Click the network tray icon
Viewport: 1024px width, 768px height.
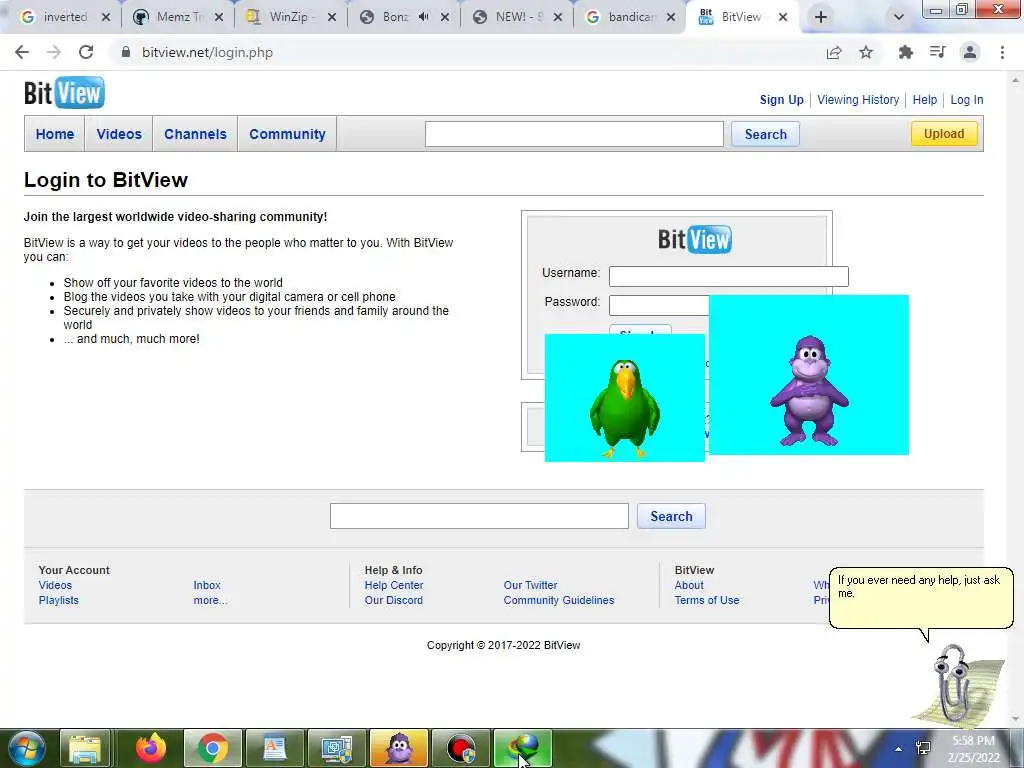click(x=923, y=748)
